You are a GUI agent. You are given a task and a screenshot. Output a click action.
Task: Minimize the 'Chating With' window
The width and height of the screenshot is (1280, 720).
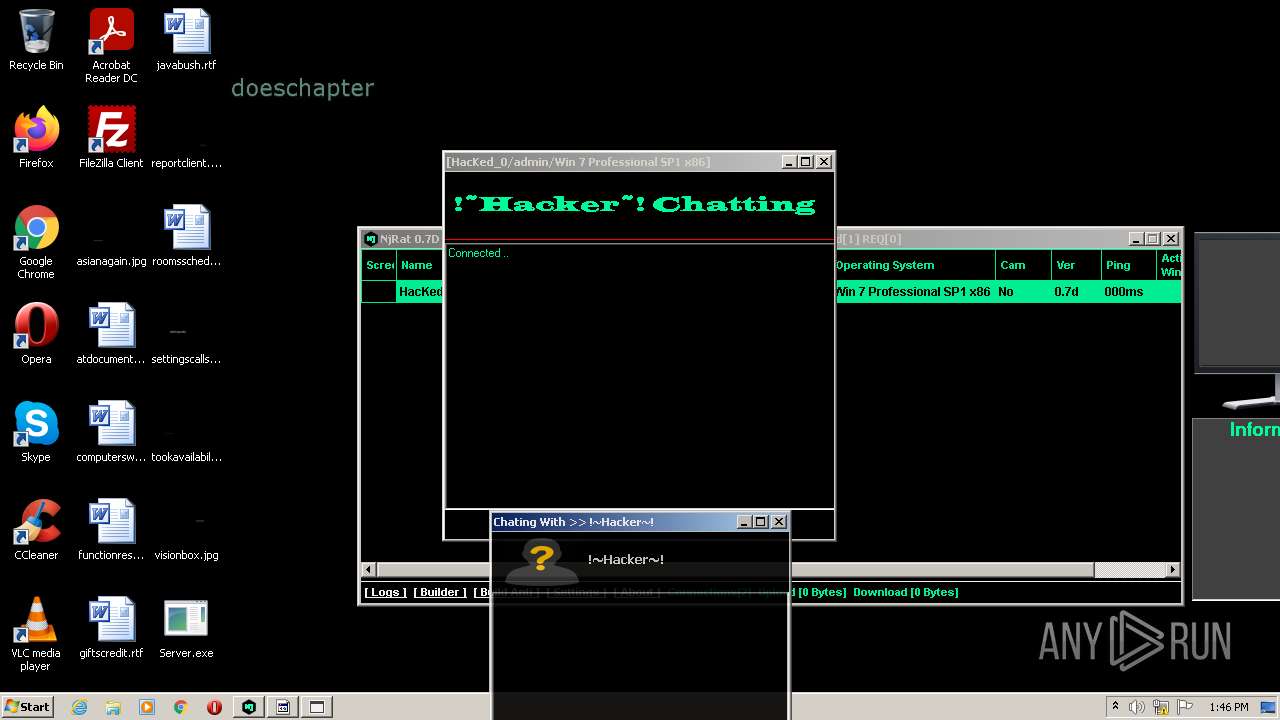pos(743,522)
